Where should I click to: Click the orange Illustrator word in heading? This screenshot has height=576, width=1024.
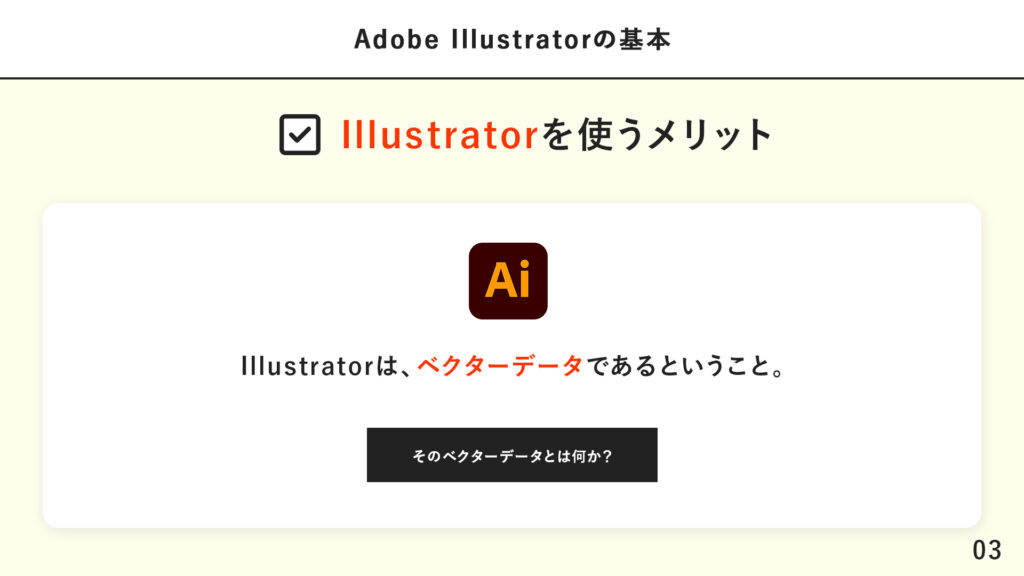[x=440, y=135]
